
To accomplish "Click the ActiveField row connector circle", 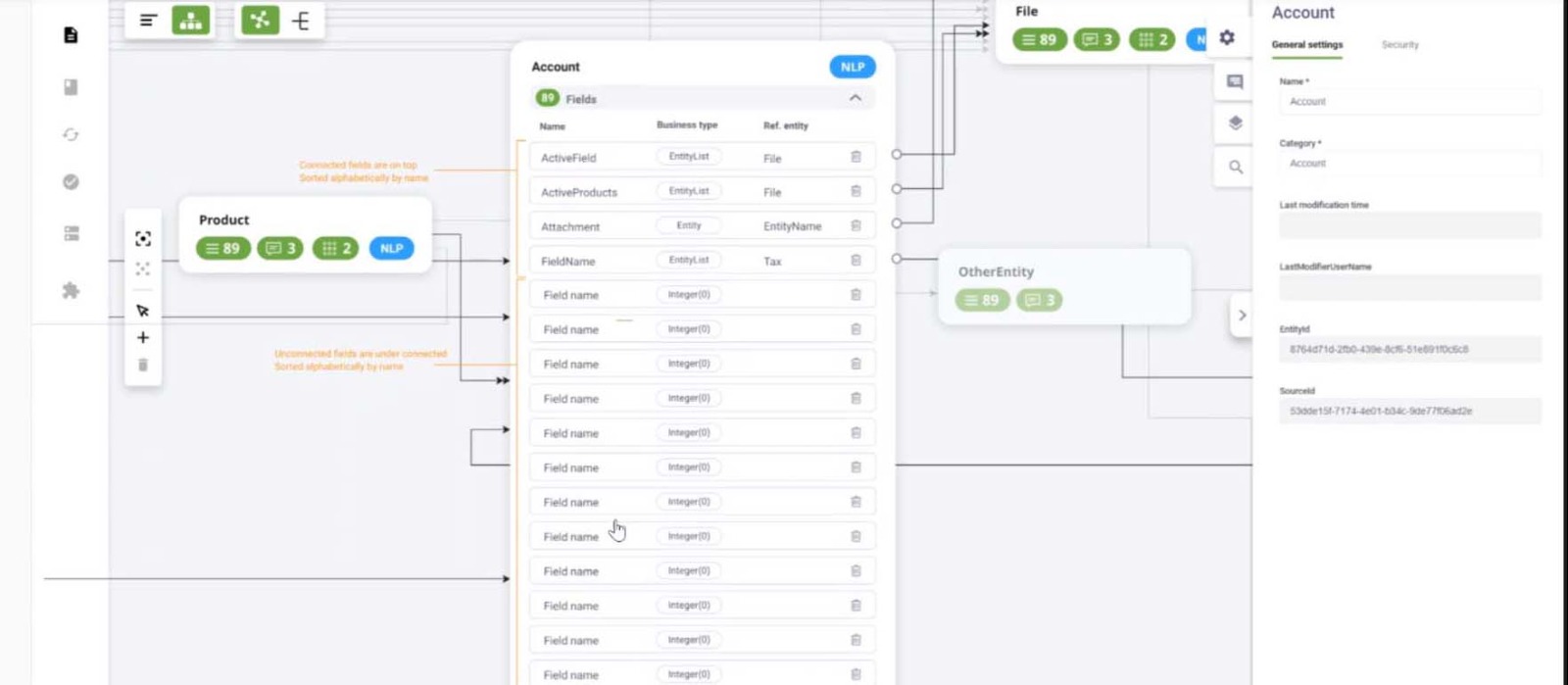I will point(897,155).
